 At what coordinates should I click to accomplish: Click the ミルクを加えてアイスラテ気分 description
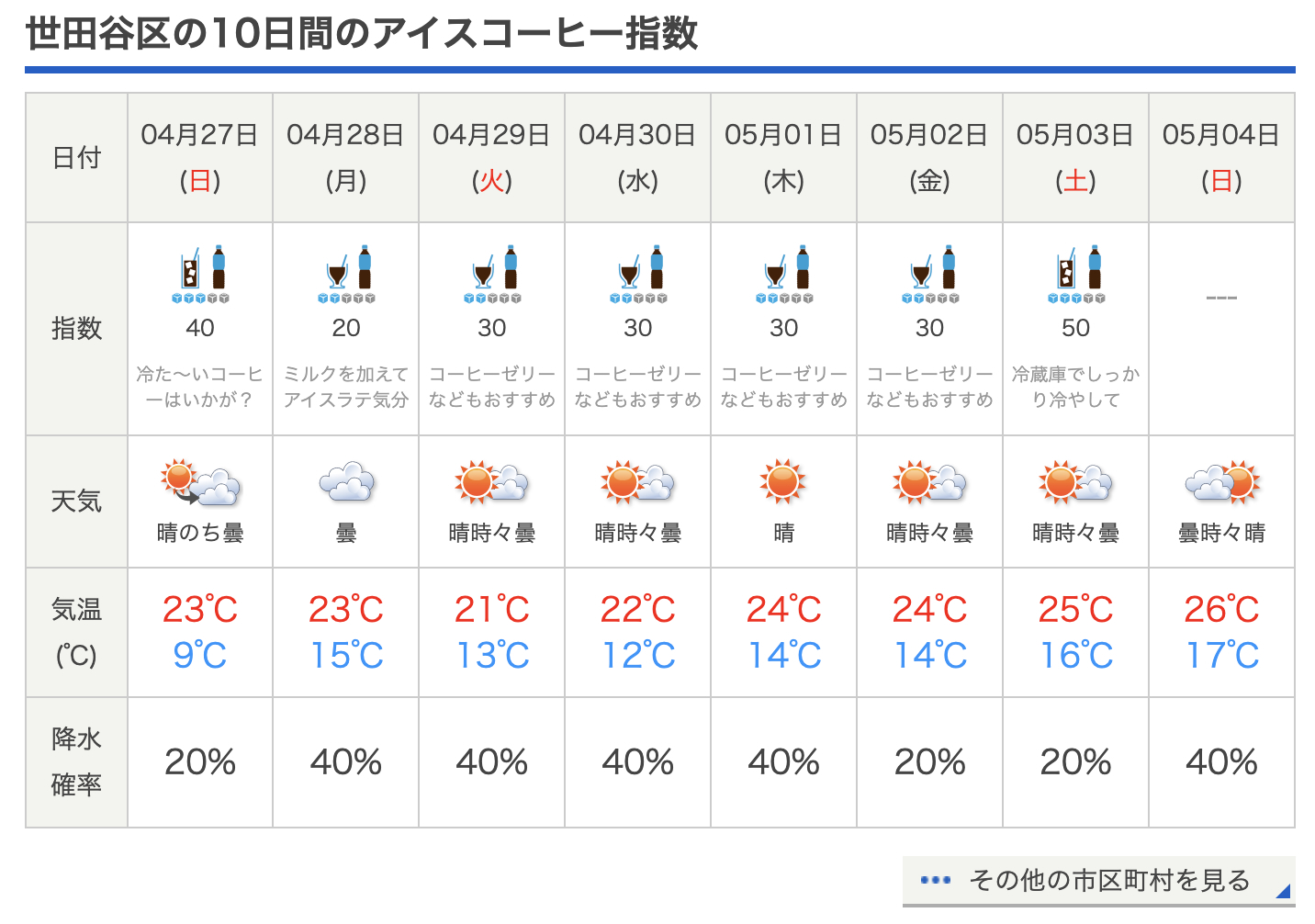click(x=346, y=387)
